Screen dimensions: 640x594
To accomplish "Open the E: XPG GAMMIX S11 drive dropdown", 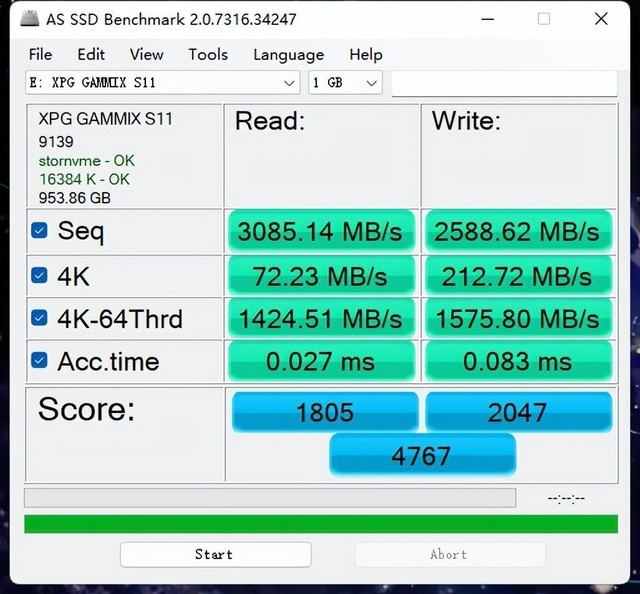I will click(x=162, y=83).
